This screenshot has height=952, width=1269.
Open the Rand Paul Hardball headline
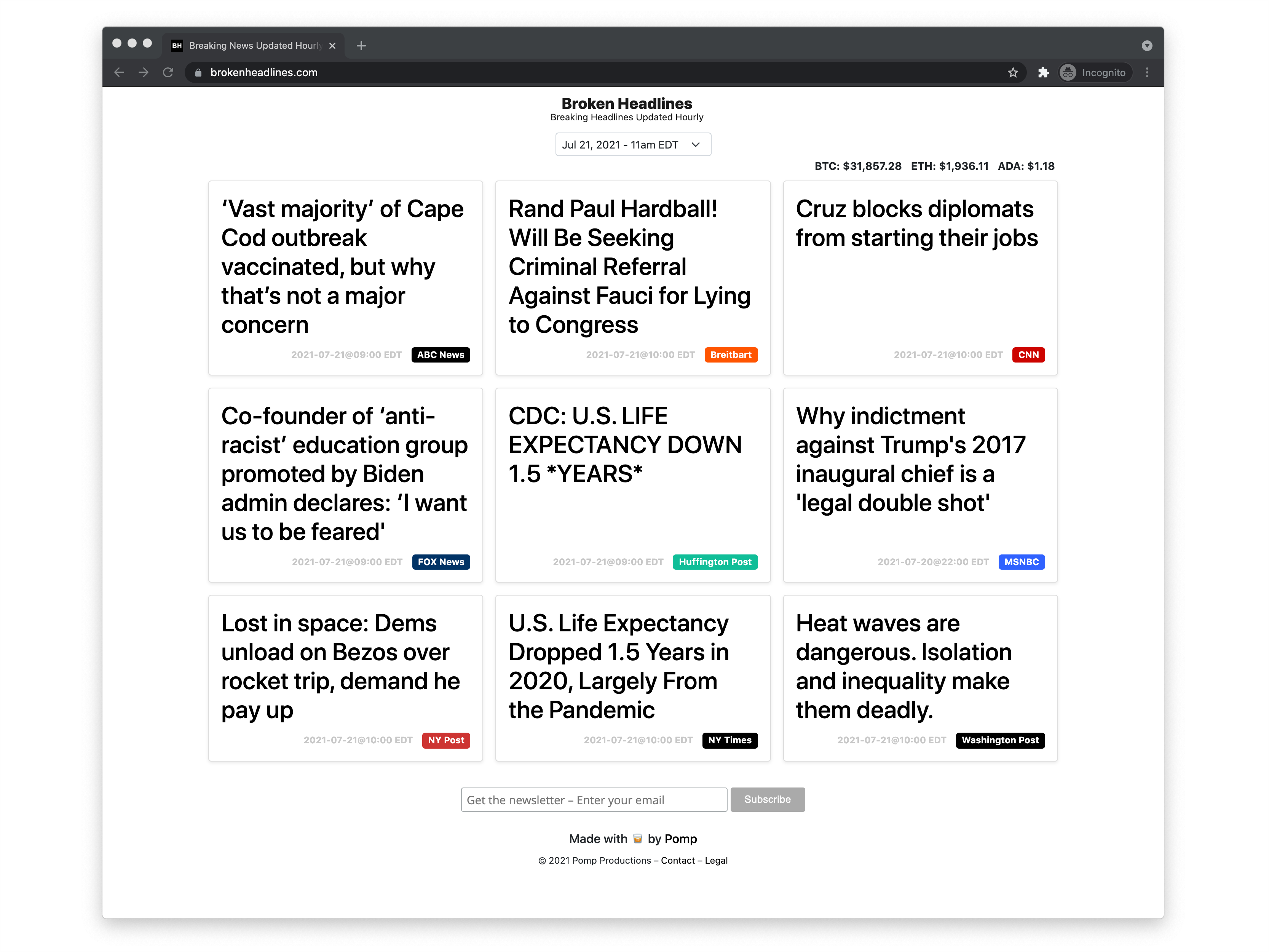click(629, 267)
